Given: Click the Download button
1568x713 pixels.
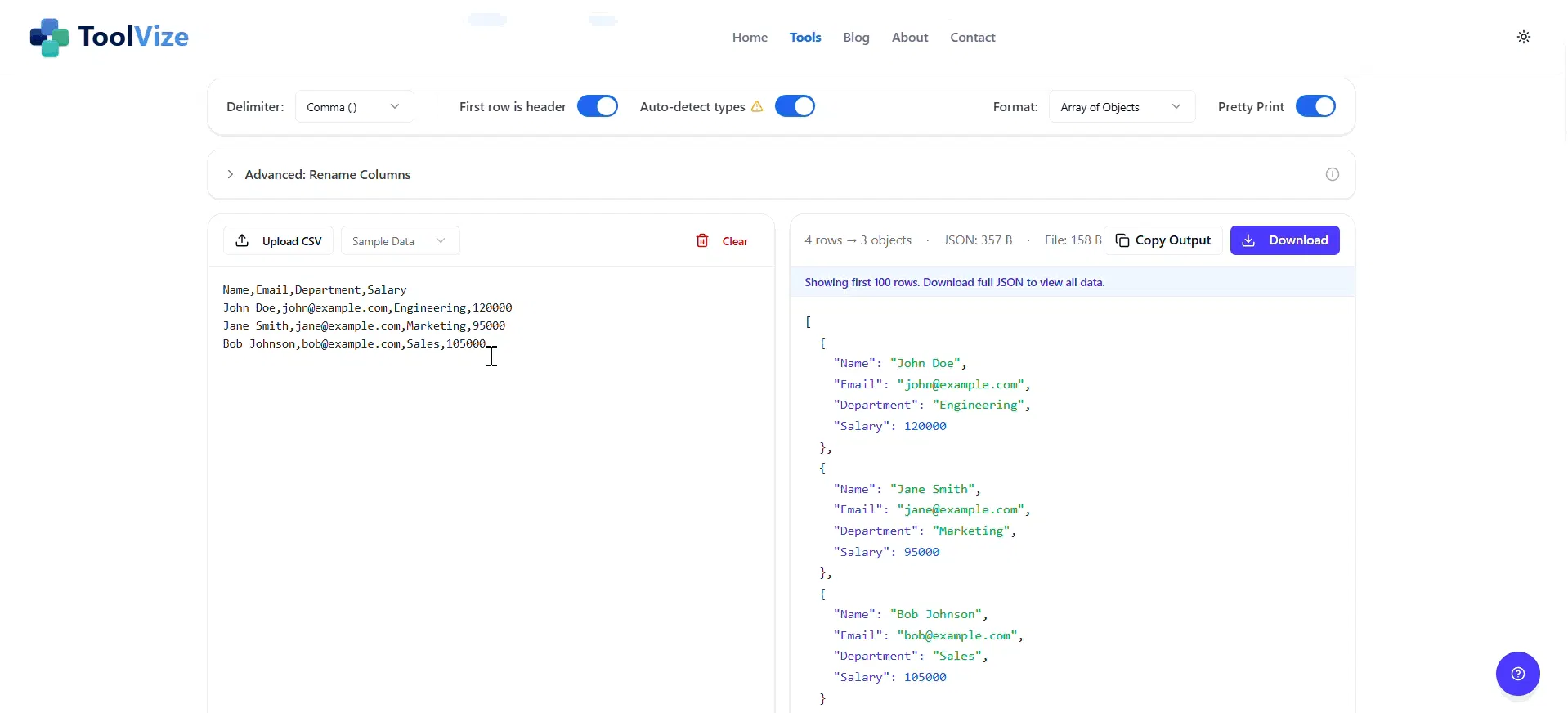Looking at the screenshot, I should coord(1285,240).
